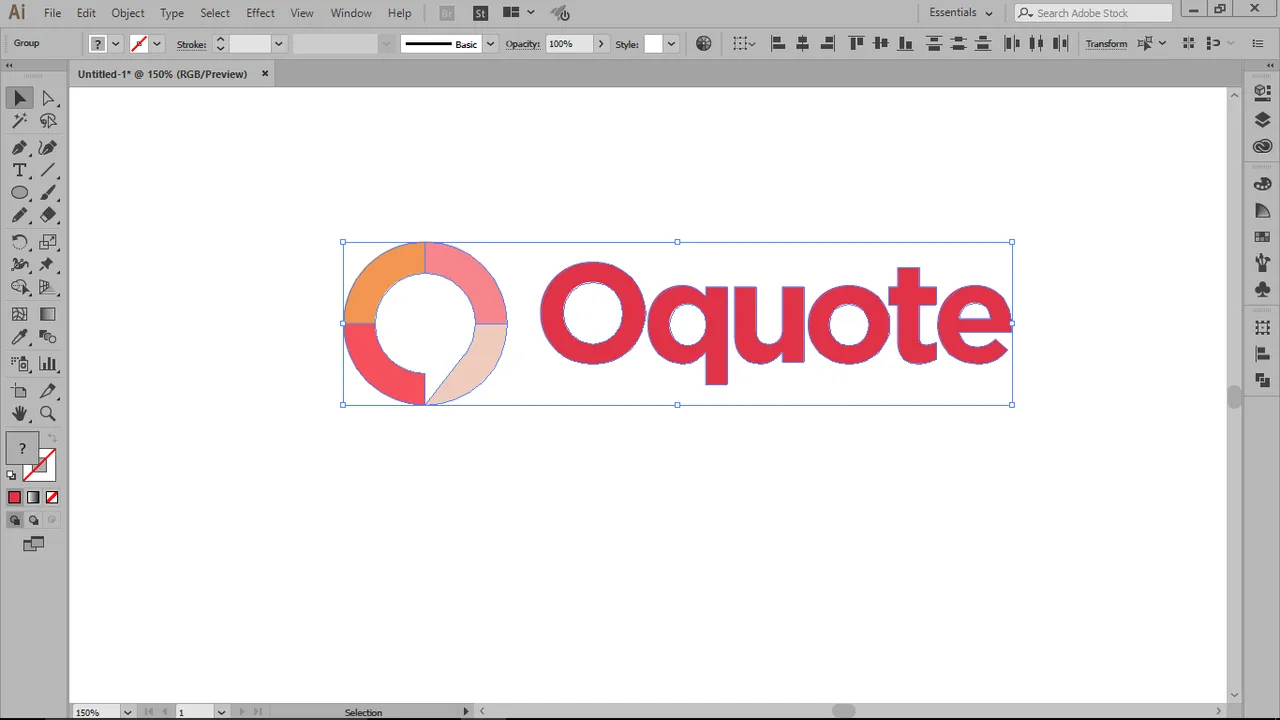The width and height of the screenshot is (1280, 720).
Task: Set paint type to Gradient
Action: (x=33, y=497)
